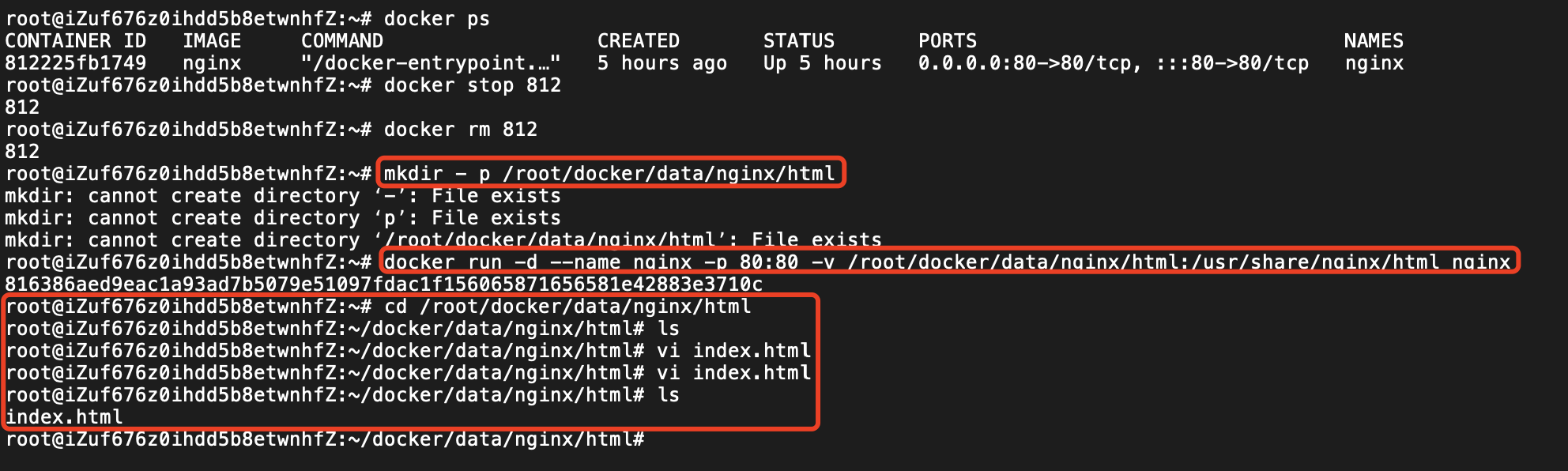Click the CREATED column header
Viewport: 1568px width, 471px height.
(x=638, y=41)
